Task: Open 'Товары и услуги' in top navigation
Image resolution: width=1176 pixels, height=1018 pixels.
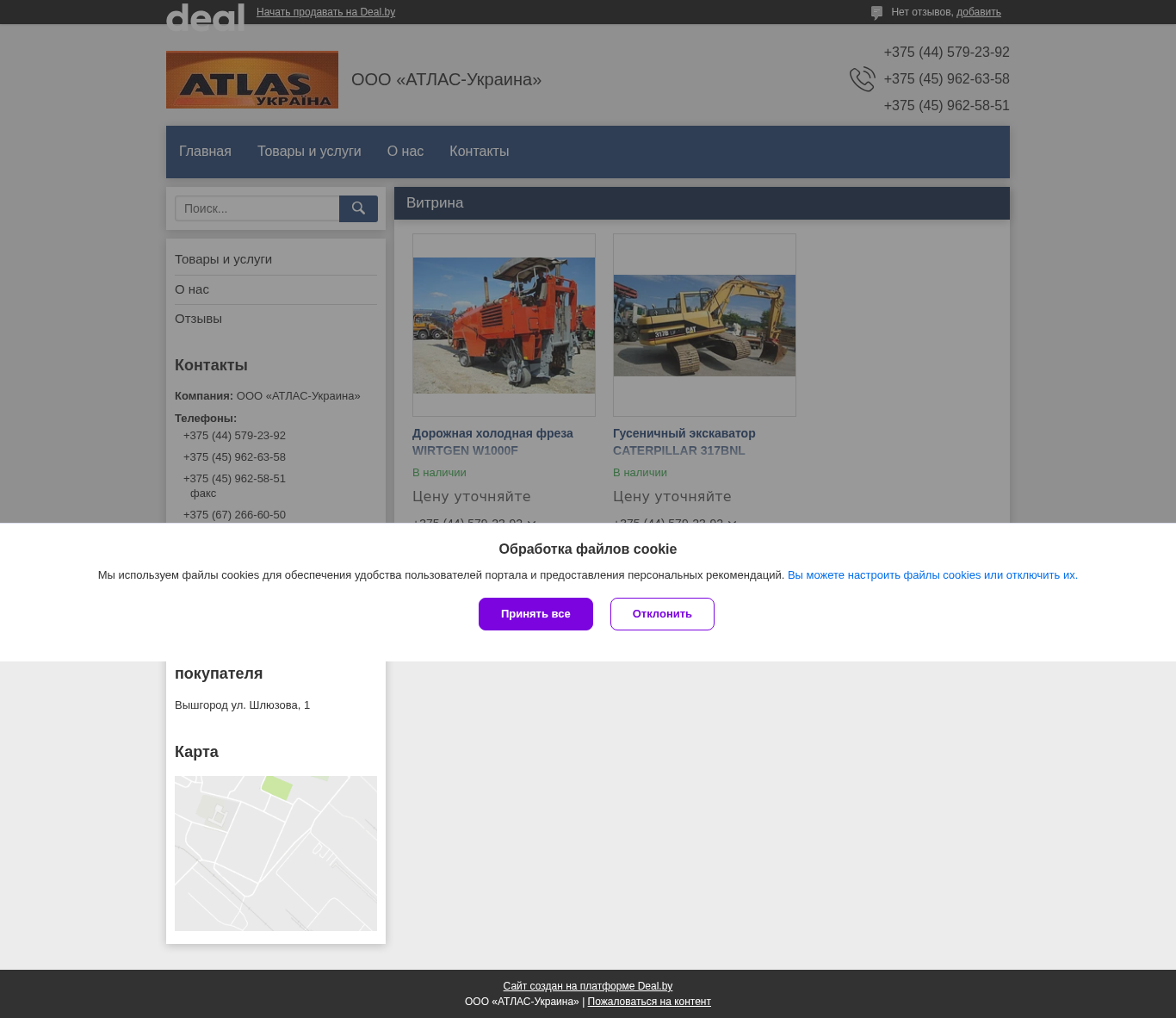Action: (x=309, y=152)
